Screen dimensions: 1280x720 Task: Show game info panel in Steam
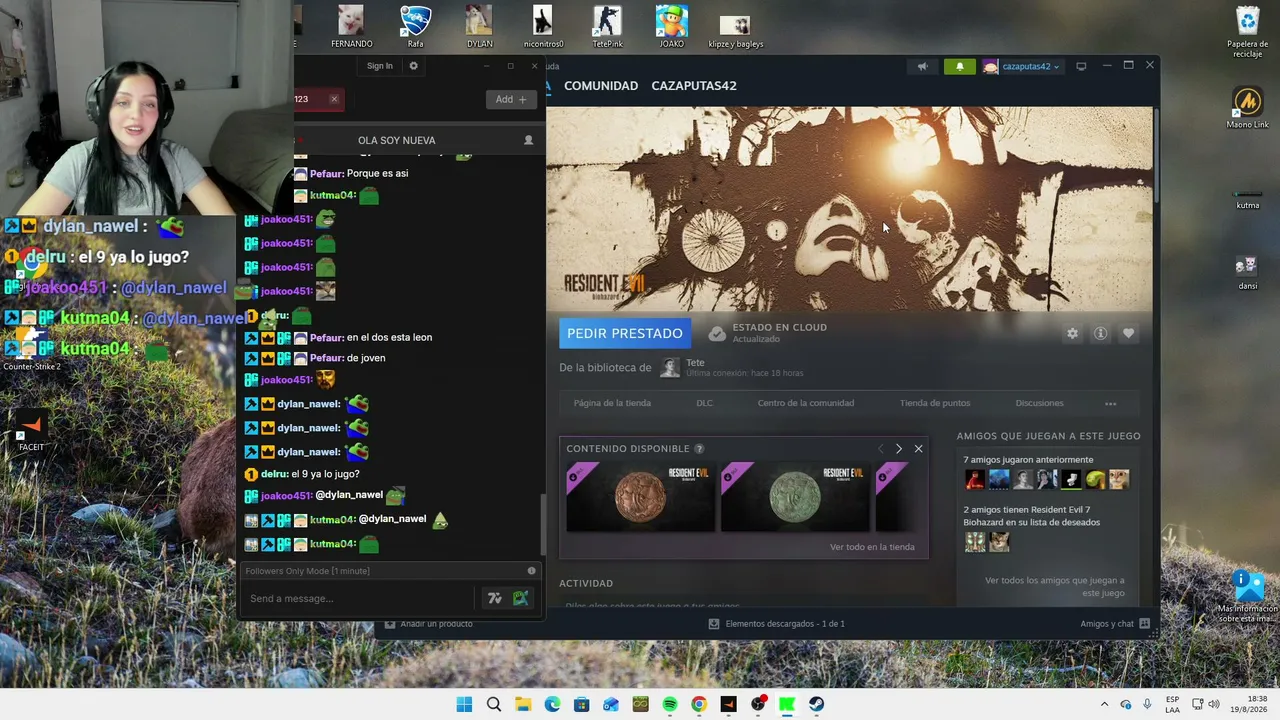click(1100, 334)
